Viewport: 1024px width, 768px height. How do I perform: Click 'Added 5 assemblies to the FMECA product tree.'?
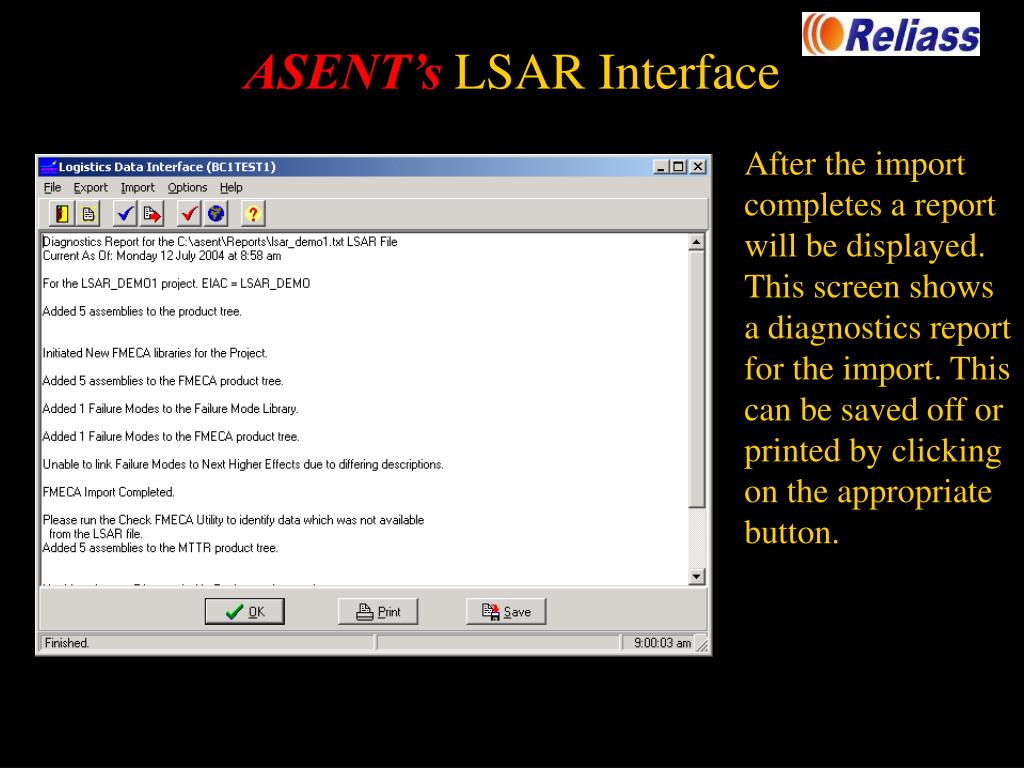click(163, 381)
